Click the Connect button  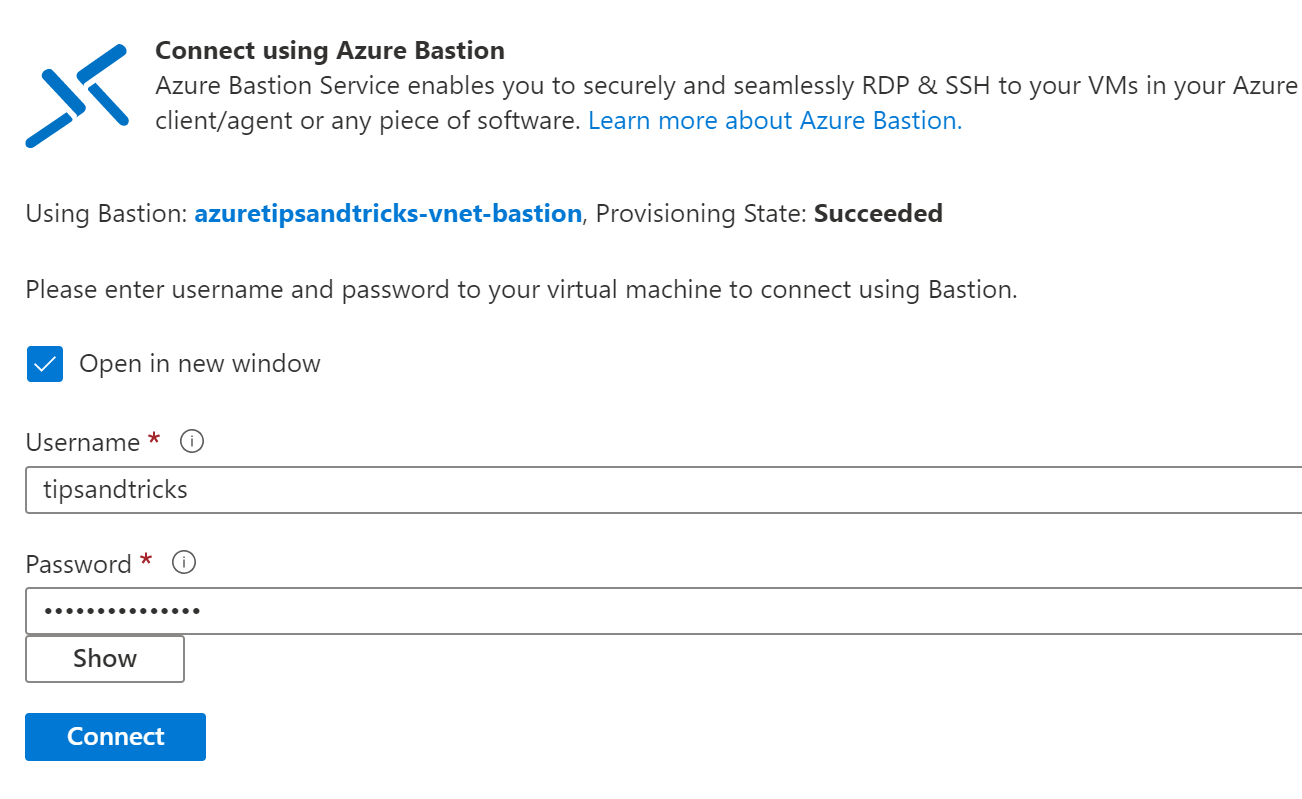click(x=115, y=737)
